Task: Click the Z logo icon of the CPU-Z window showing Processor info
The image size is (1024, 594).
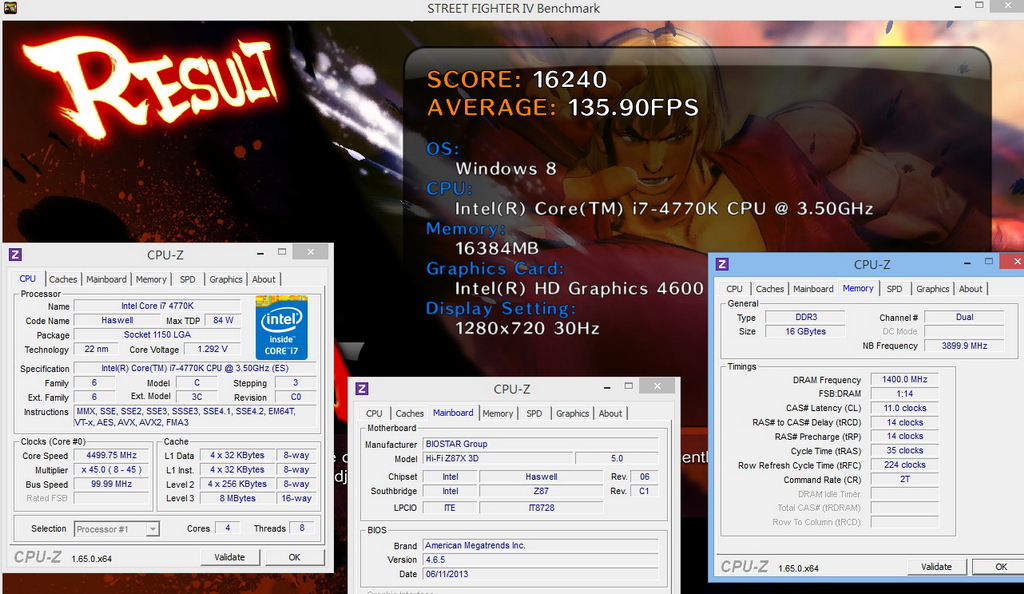Action: coord(15,254)
